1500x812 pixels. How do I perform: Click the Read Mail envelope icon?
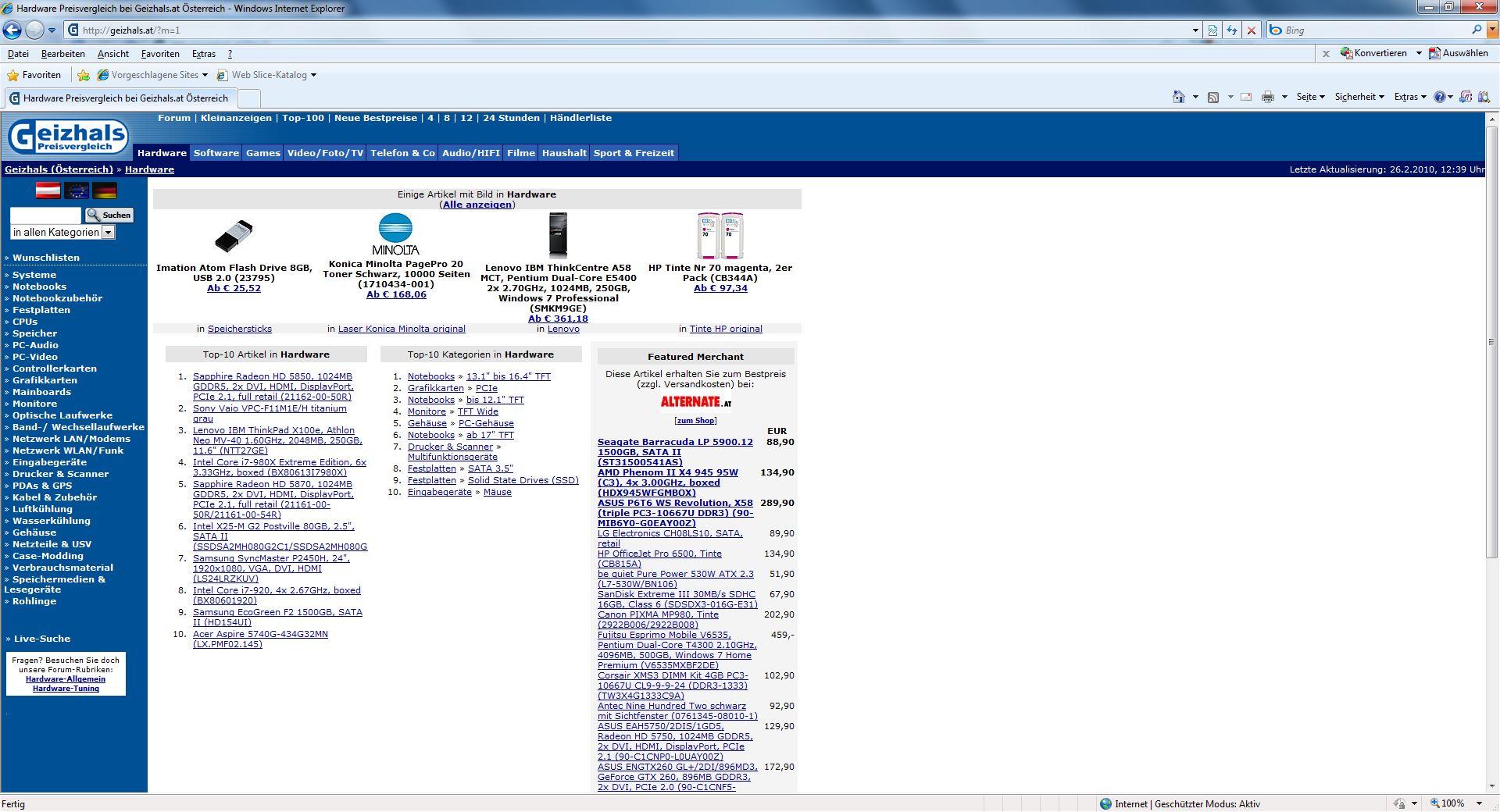1246,97
